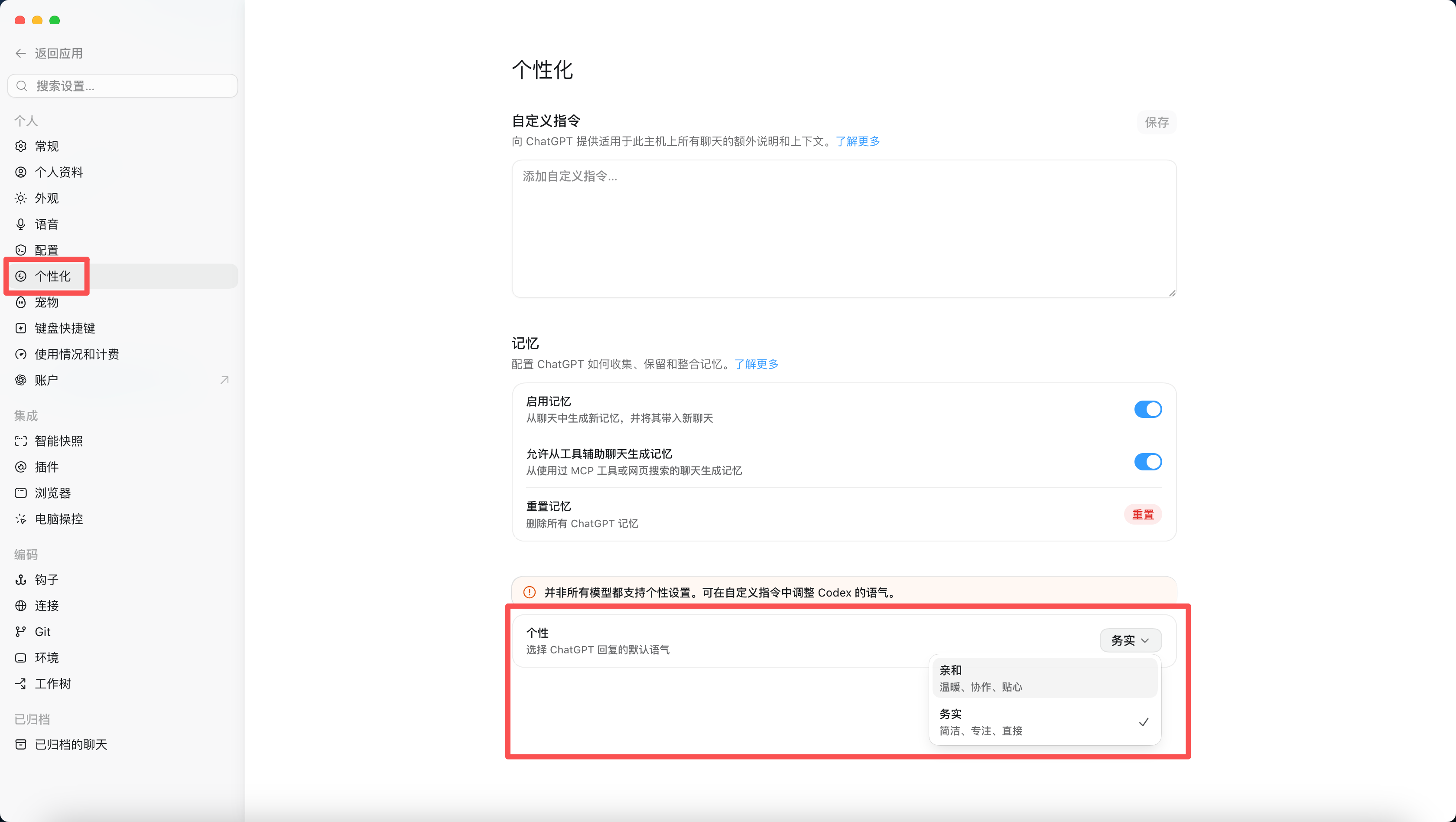Click the worktree icon beside 工作树
The width and height of the screenshot is (1456, 822).
(x=21, y=684)
